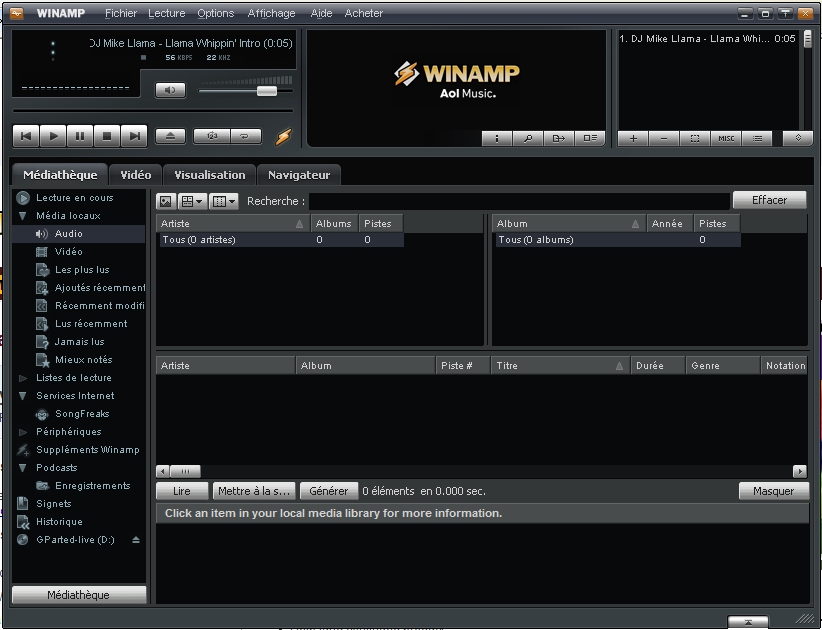This screenshot has height=630, width=822.
Task: Collapse the Média locaux tree node
Action: pos(23,216)
